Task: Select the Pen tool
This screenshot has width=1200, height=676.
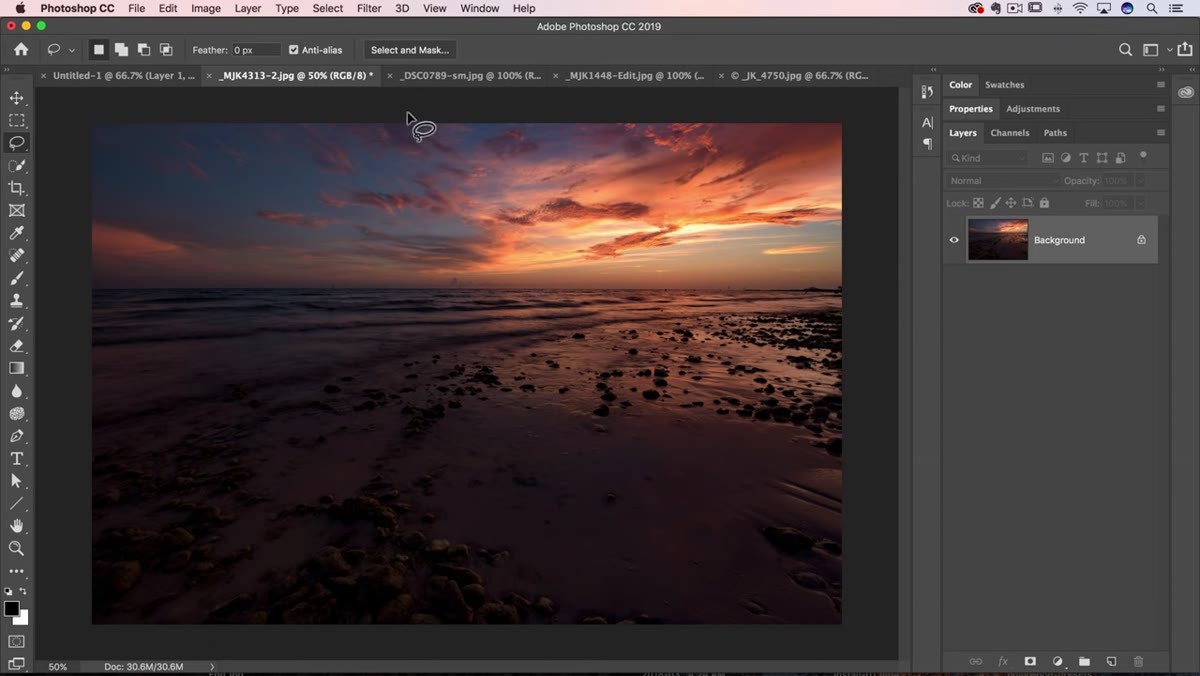Action: coord(17,436)
